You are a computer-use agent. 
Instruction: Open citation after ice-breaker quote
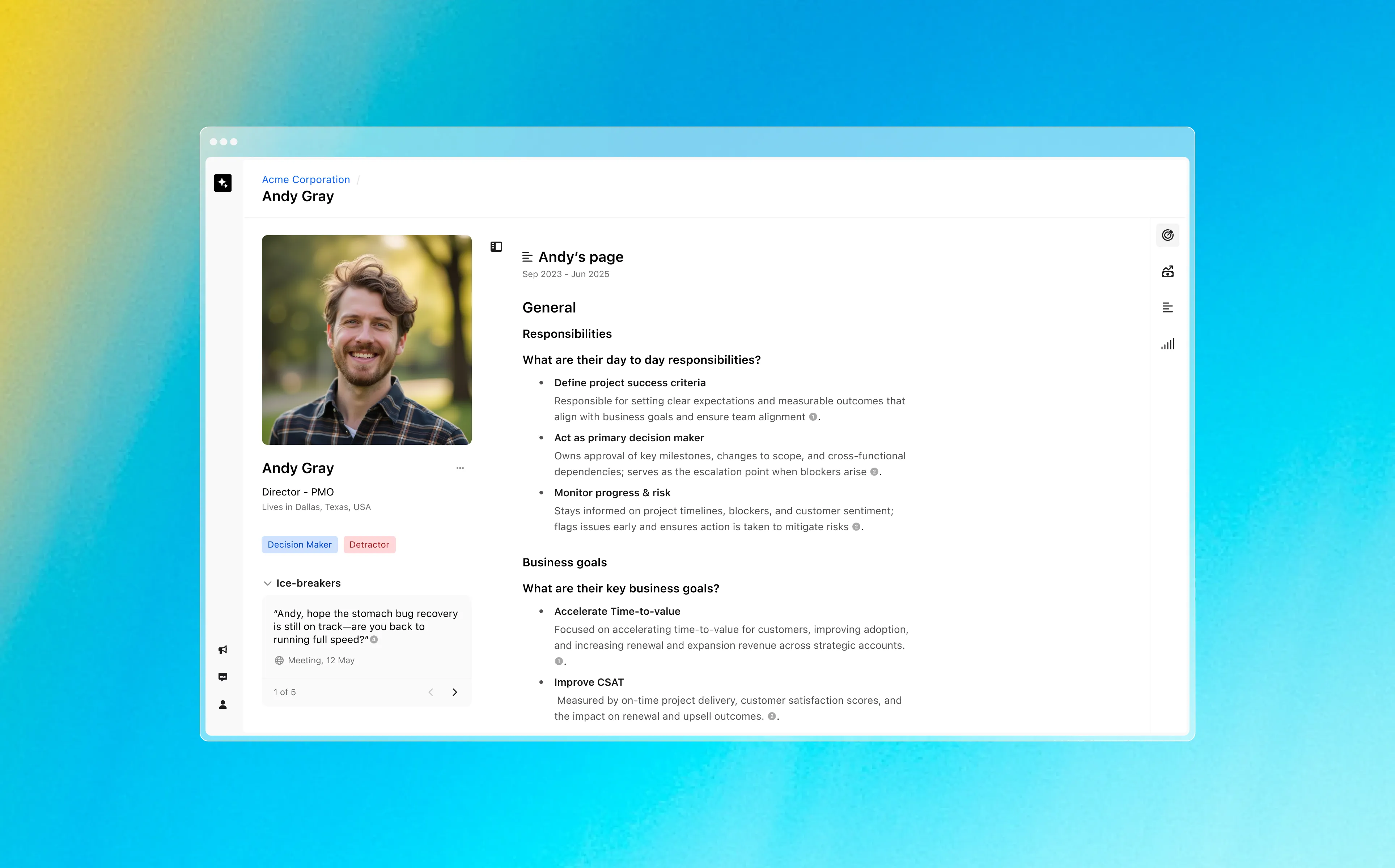(x=374, y=640)
